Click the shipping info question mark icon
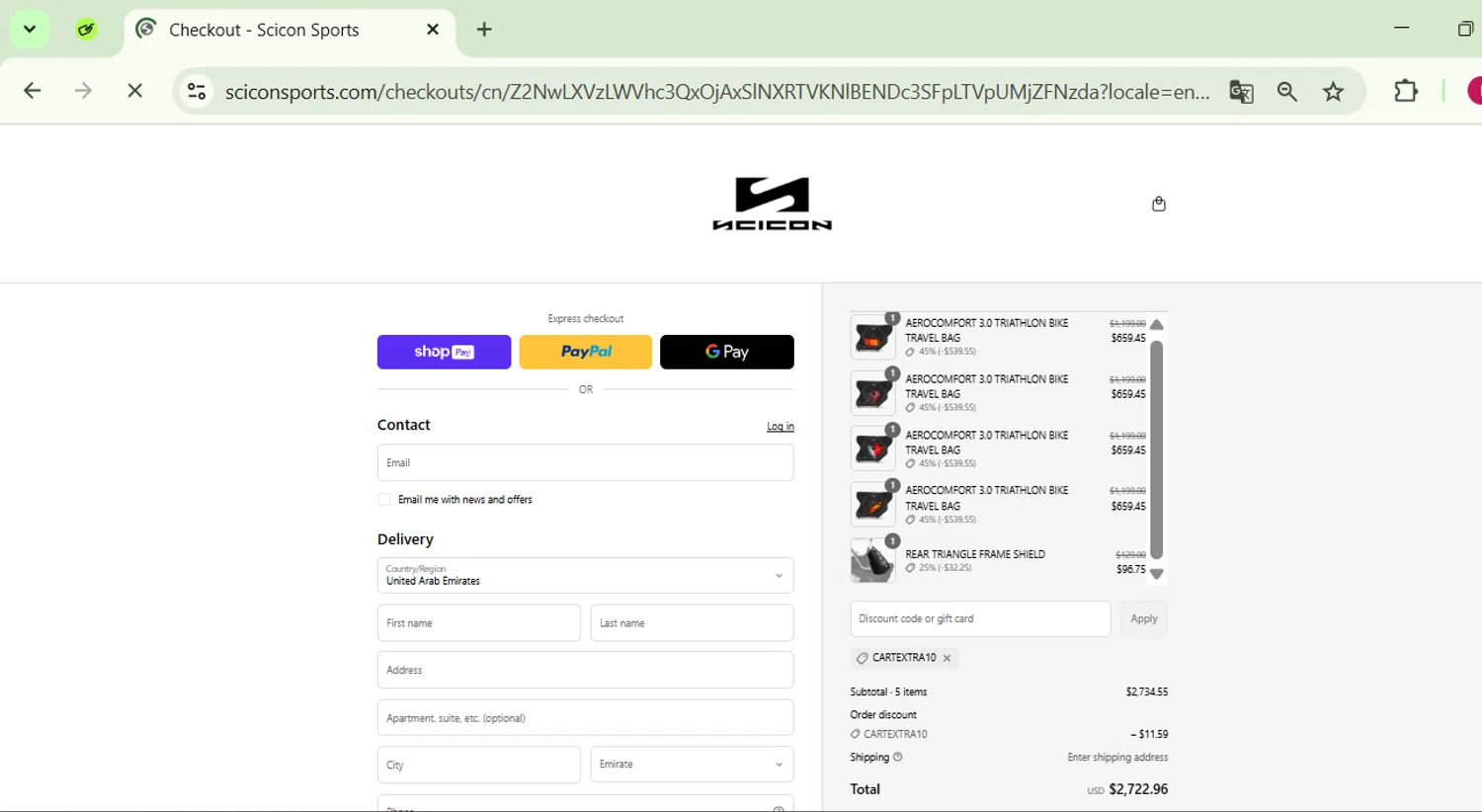This screenshot has width=1482, height=812. [x=898, y=758]
